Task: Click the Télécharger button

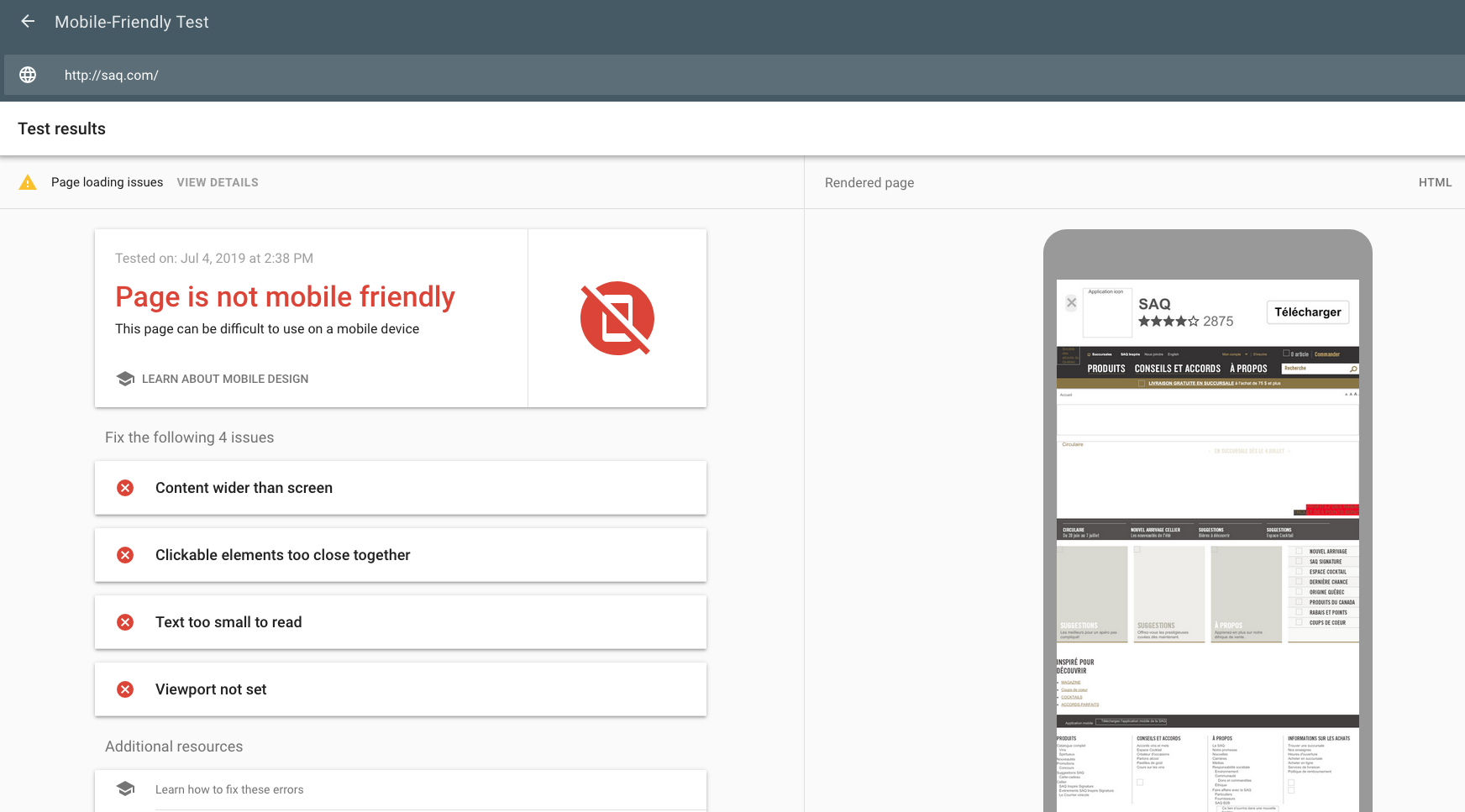Action: coord(1307,312)
